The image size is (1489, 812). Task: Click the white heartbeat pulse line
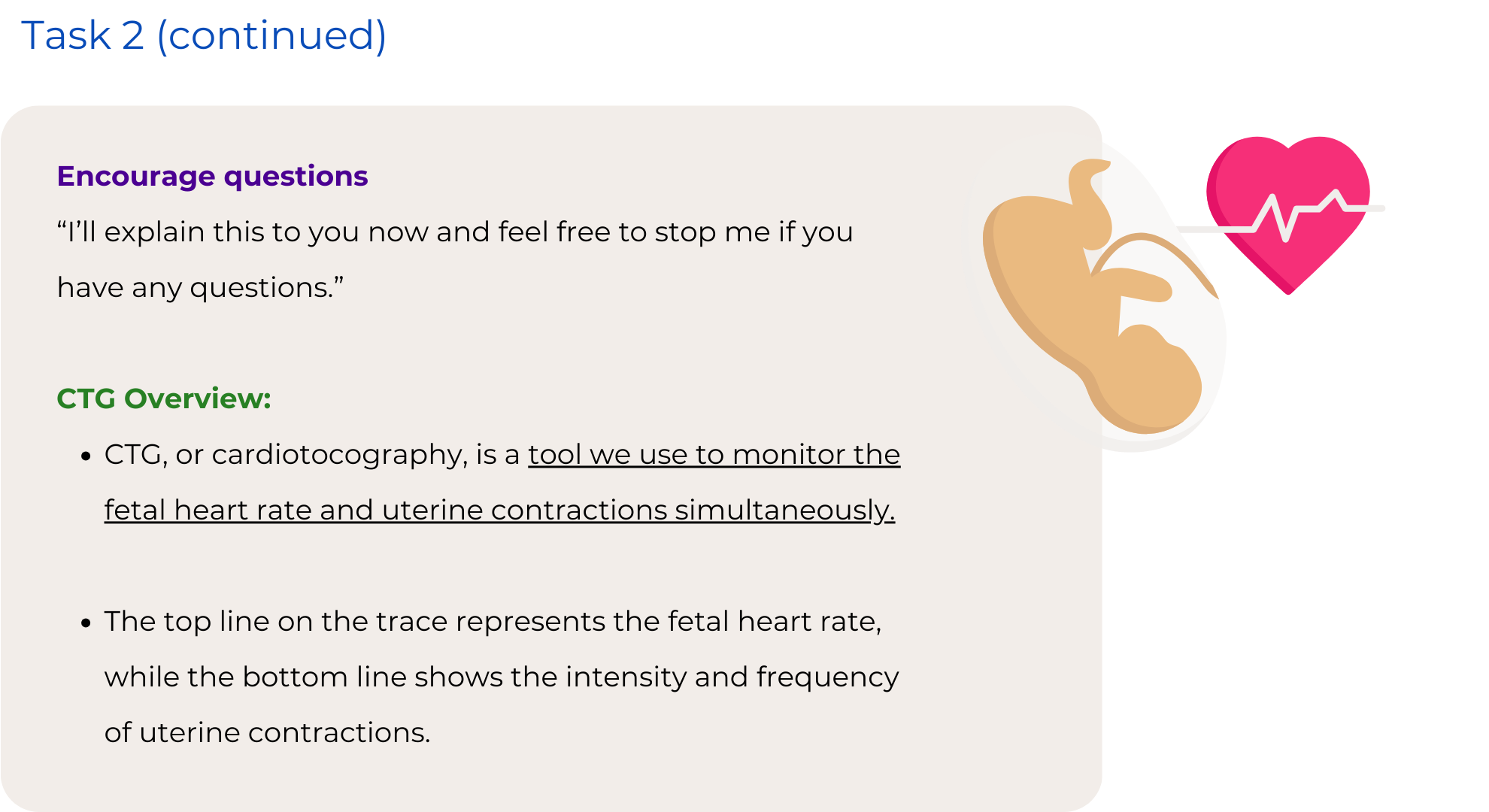tap(1280, 215)
